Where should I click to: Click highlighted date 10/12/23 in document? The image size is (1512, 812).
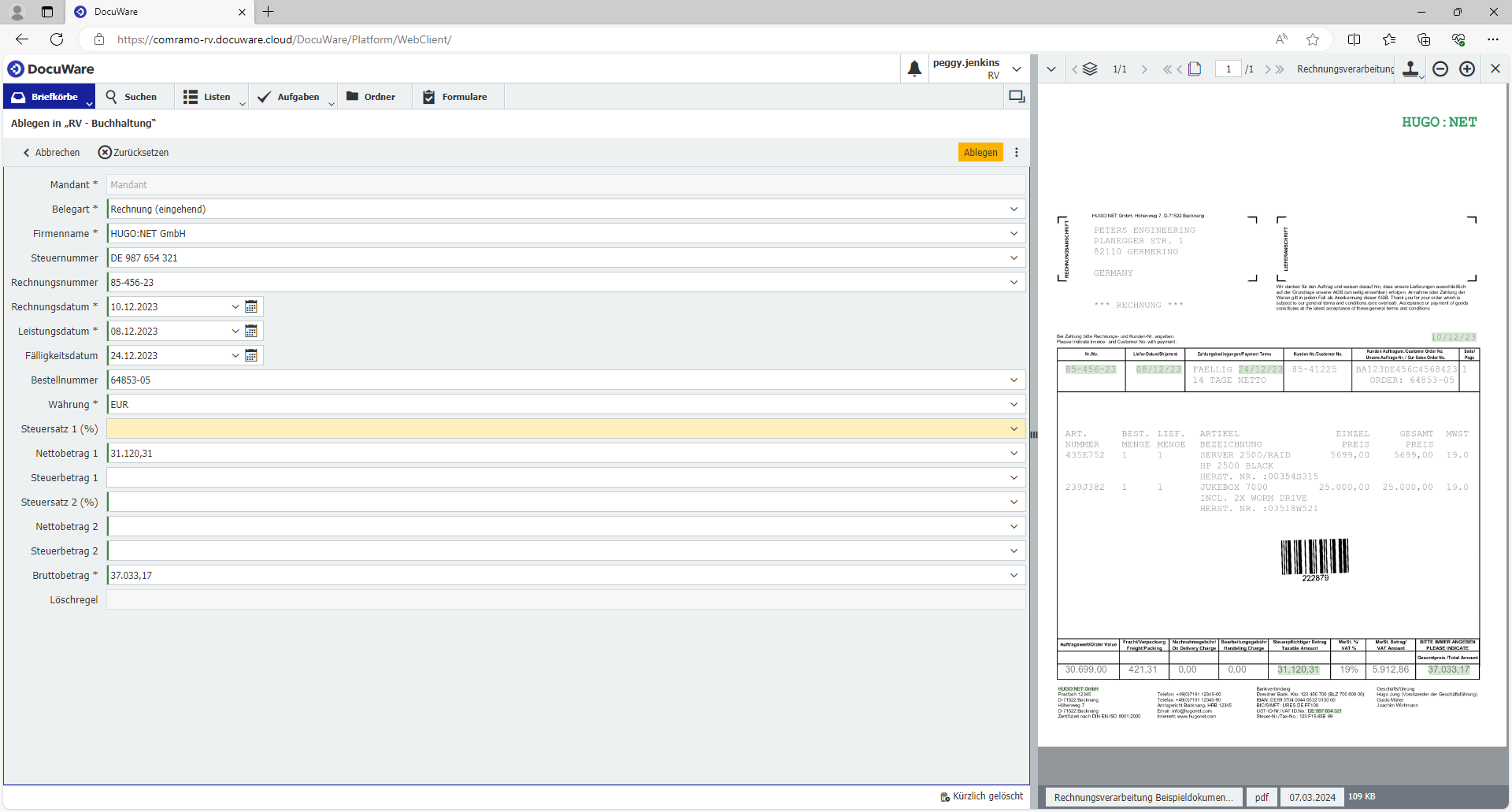1454,337
